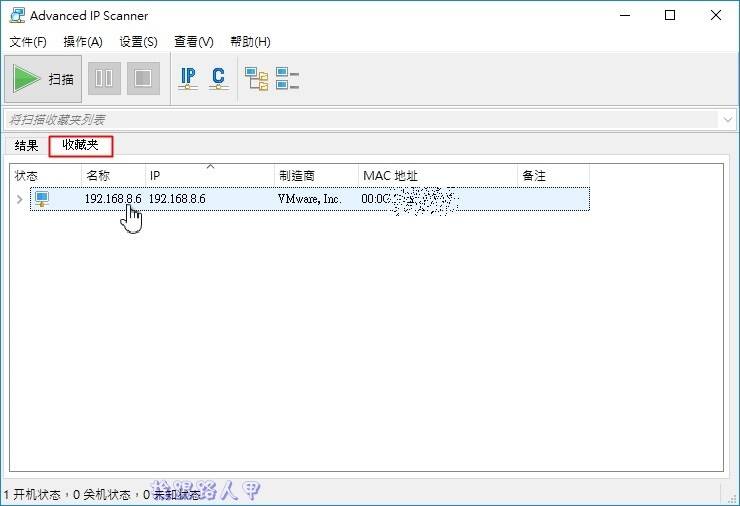
Task: Close the Advanced IP Scanner window
Action: (x=715, y=15)
